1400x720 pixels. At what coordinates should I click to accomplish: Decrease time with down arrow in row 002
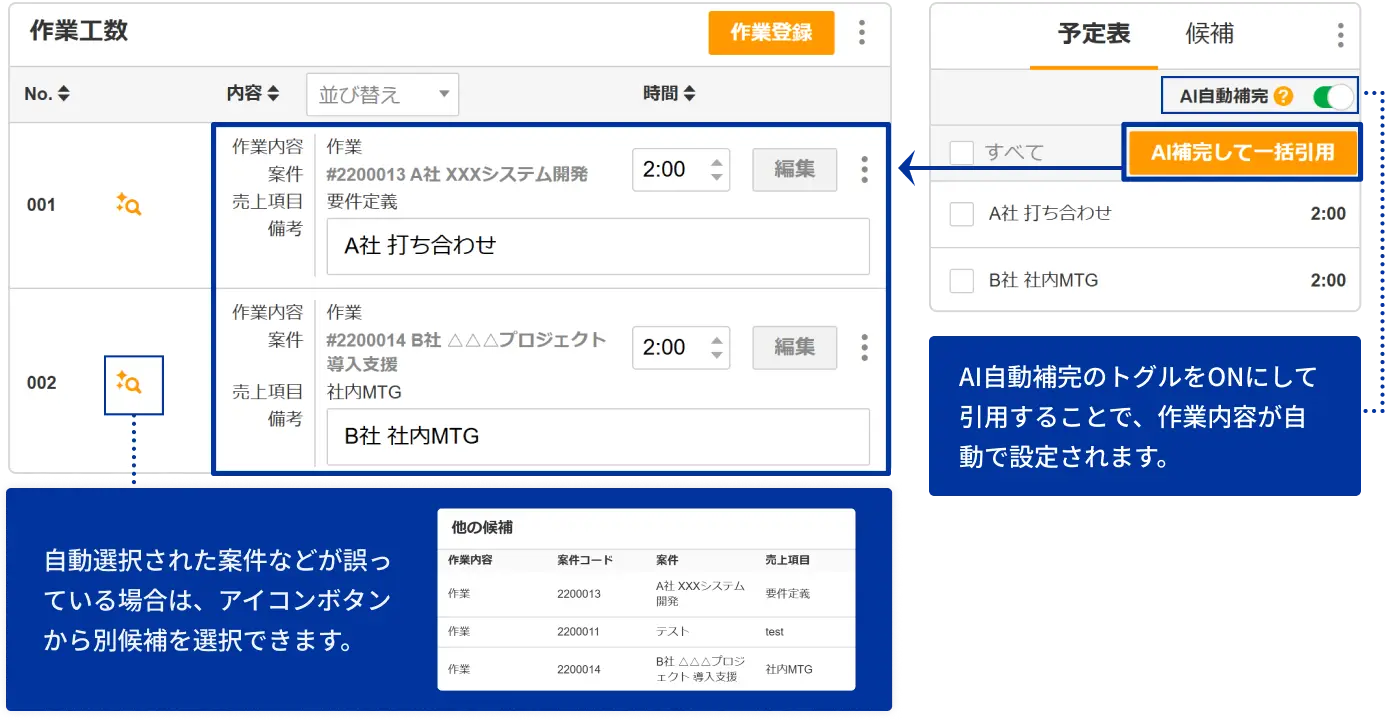(x=716, y=356)
